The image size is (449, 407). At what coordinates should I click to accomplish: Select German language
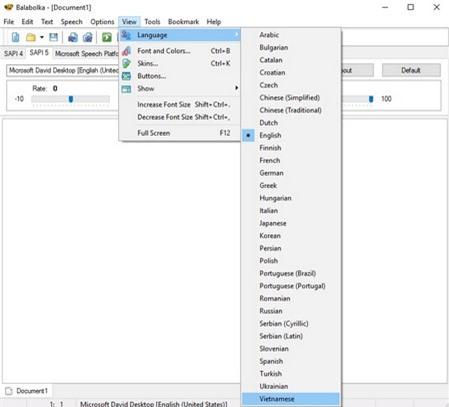pos(290,173)
